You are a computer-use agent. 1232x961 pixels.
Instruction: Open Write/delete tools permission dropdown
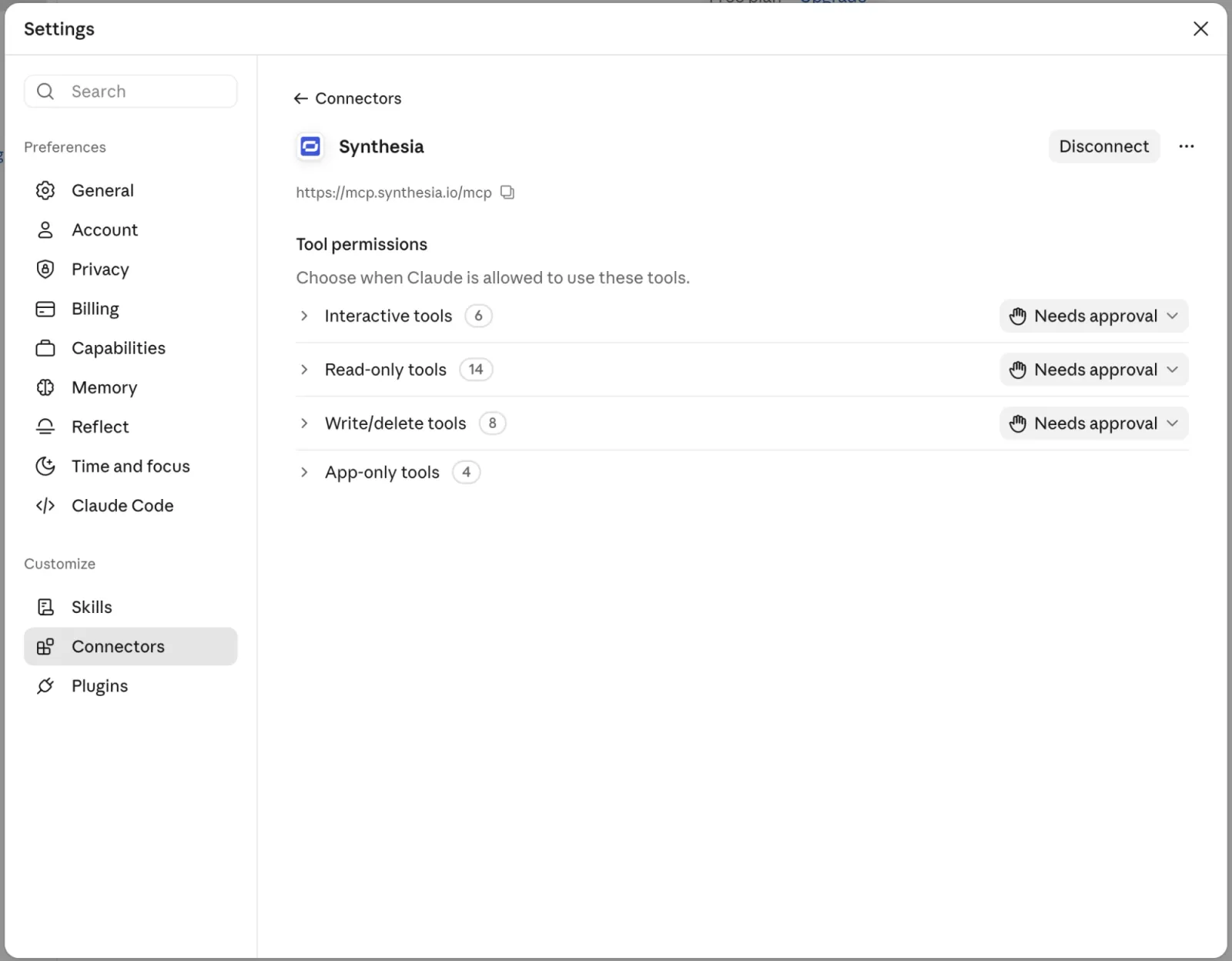(1093, 424)
